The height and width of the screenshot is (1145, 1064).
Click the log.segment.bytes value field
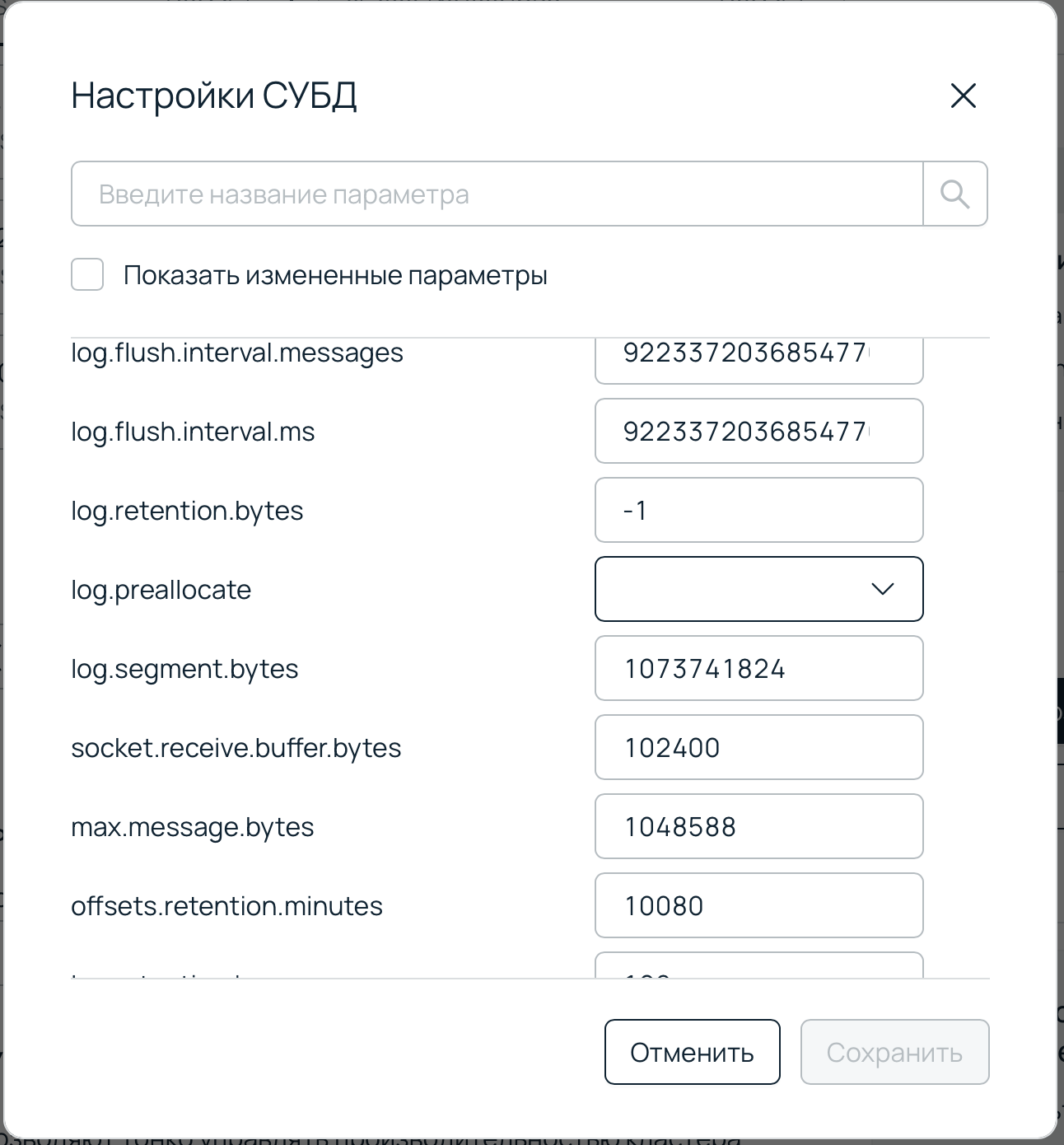click(758, 668)
